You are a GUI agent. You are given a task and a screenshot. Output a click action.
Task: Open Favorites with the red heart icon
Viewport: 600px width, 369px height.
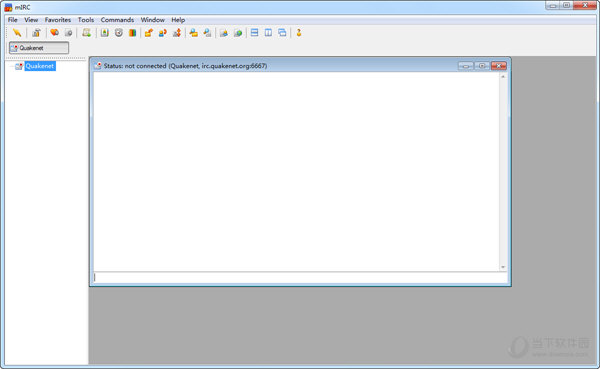[x=54, y=33]
